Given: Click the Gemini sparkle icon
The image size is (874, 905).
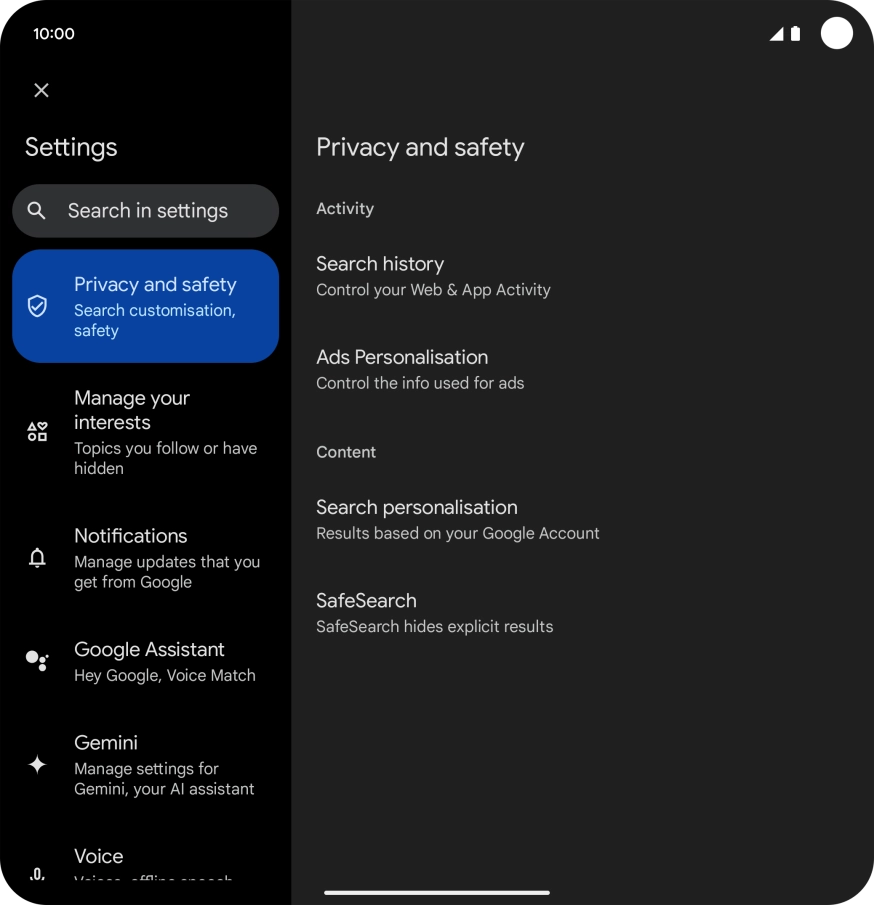Looking at the screenshot, I should 36,765.
